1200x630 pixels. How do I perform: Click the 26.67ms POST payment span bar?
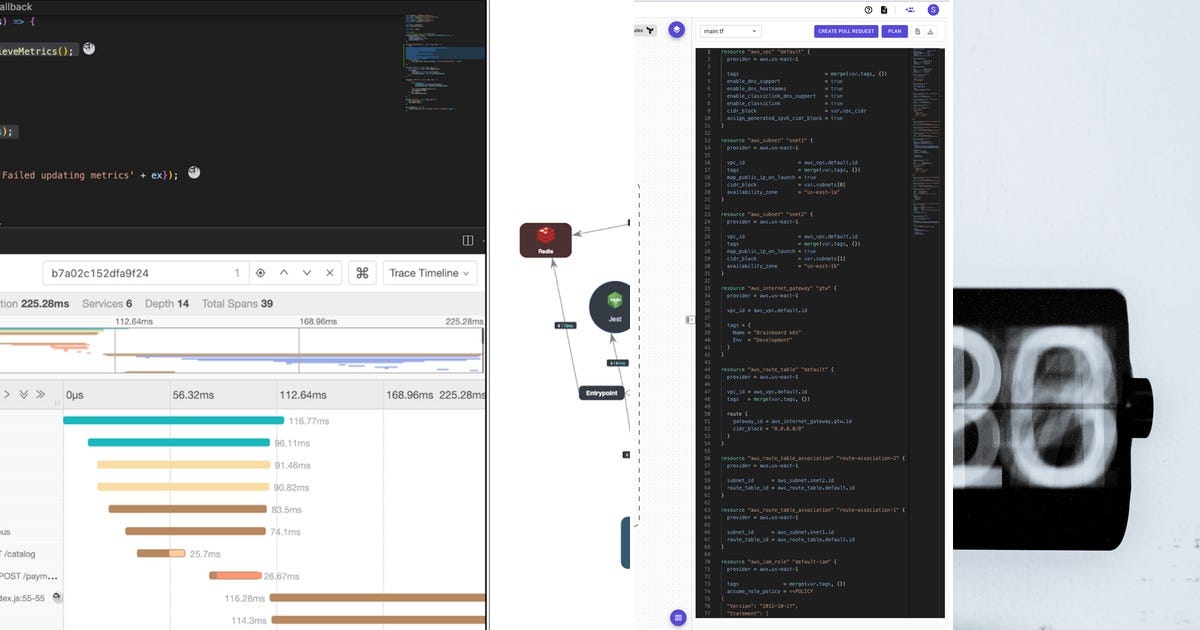click(x=235, y=575)
